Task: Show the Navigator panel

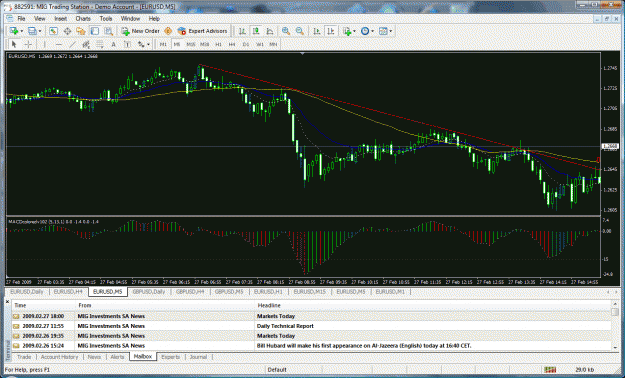Action: pos(81,31)
